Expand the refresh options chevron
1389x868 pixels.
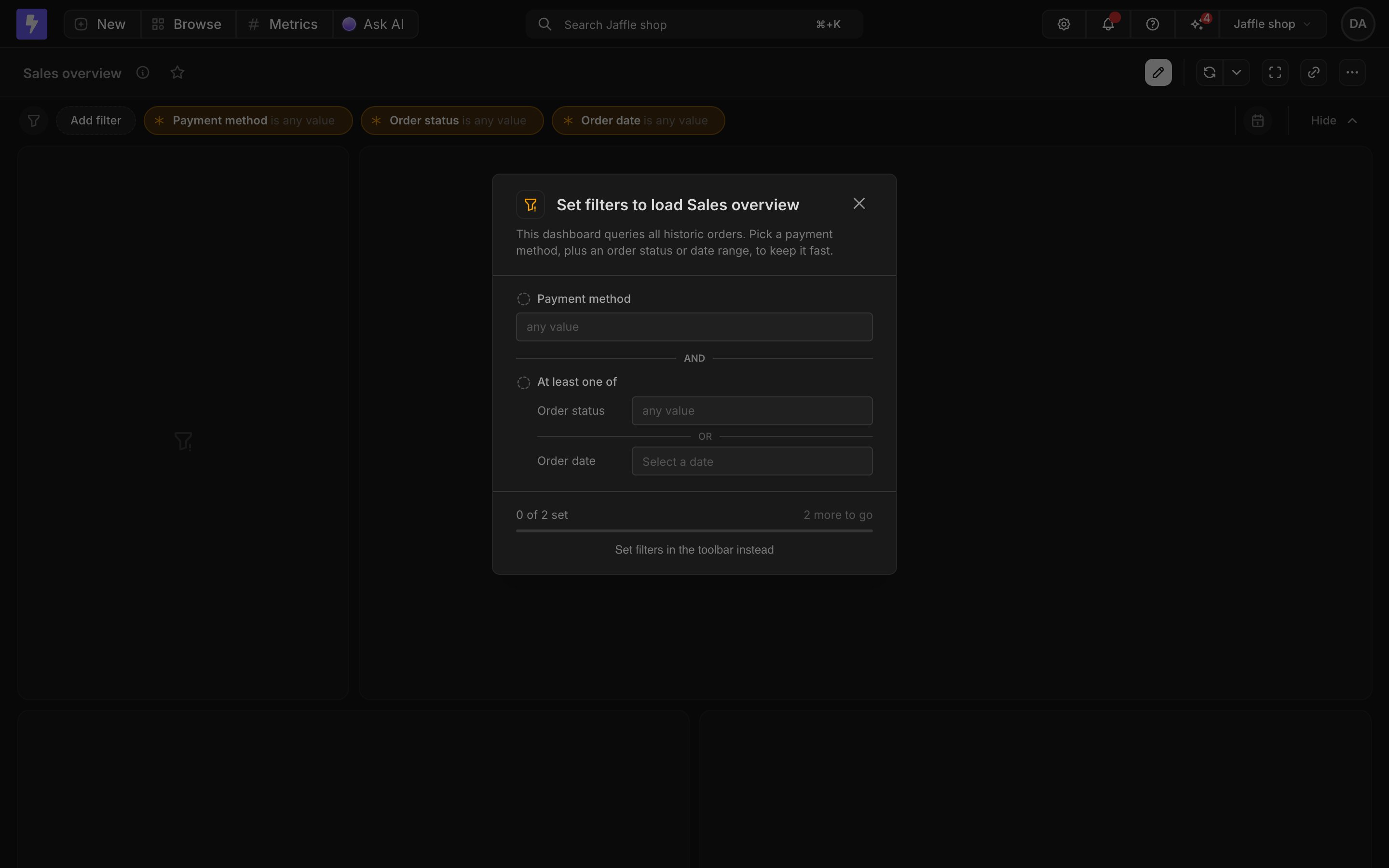click(x=1236, y=72)
